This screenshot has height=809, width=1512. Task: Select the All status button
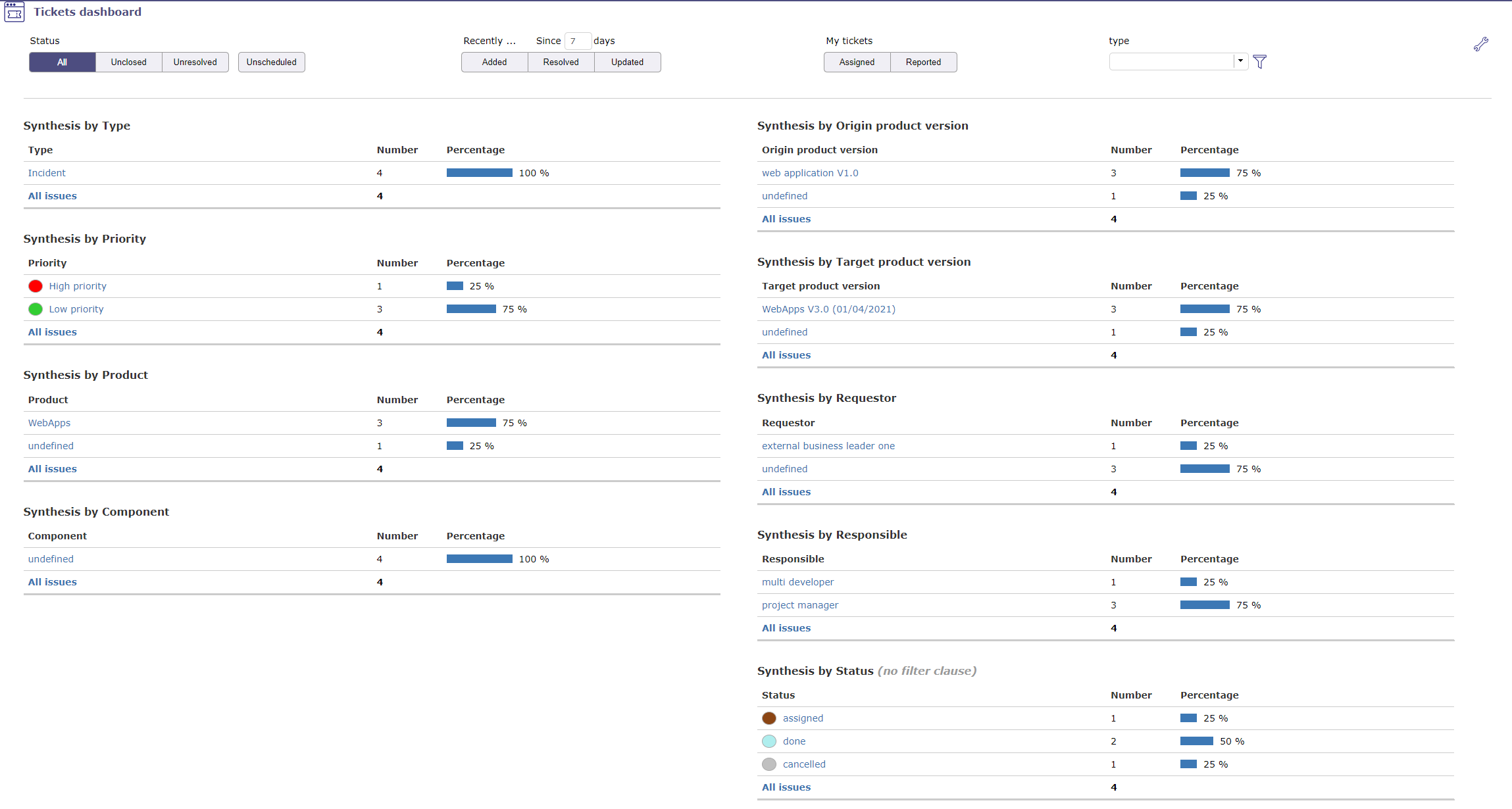62,62
